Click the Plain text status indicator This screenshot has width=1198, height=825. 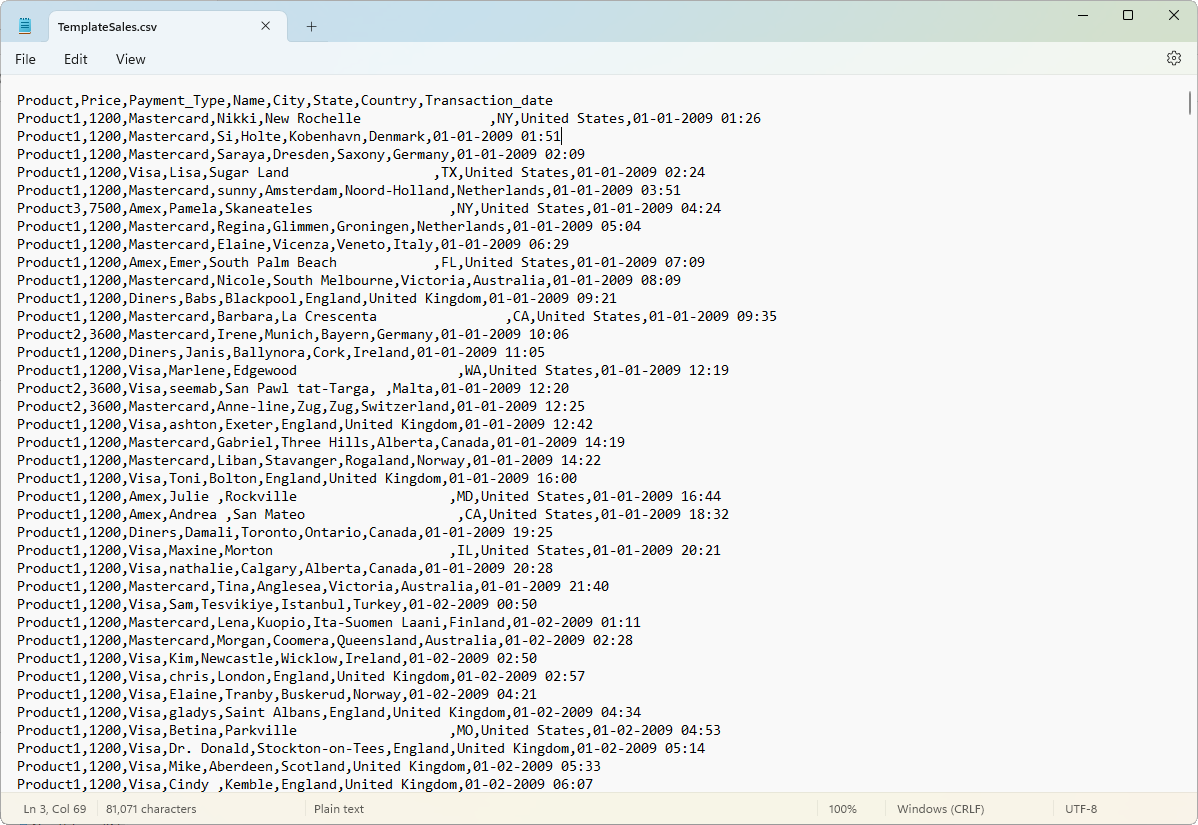click(338, 809)
